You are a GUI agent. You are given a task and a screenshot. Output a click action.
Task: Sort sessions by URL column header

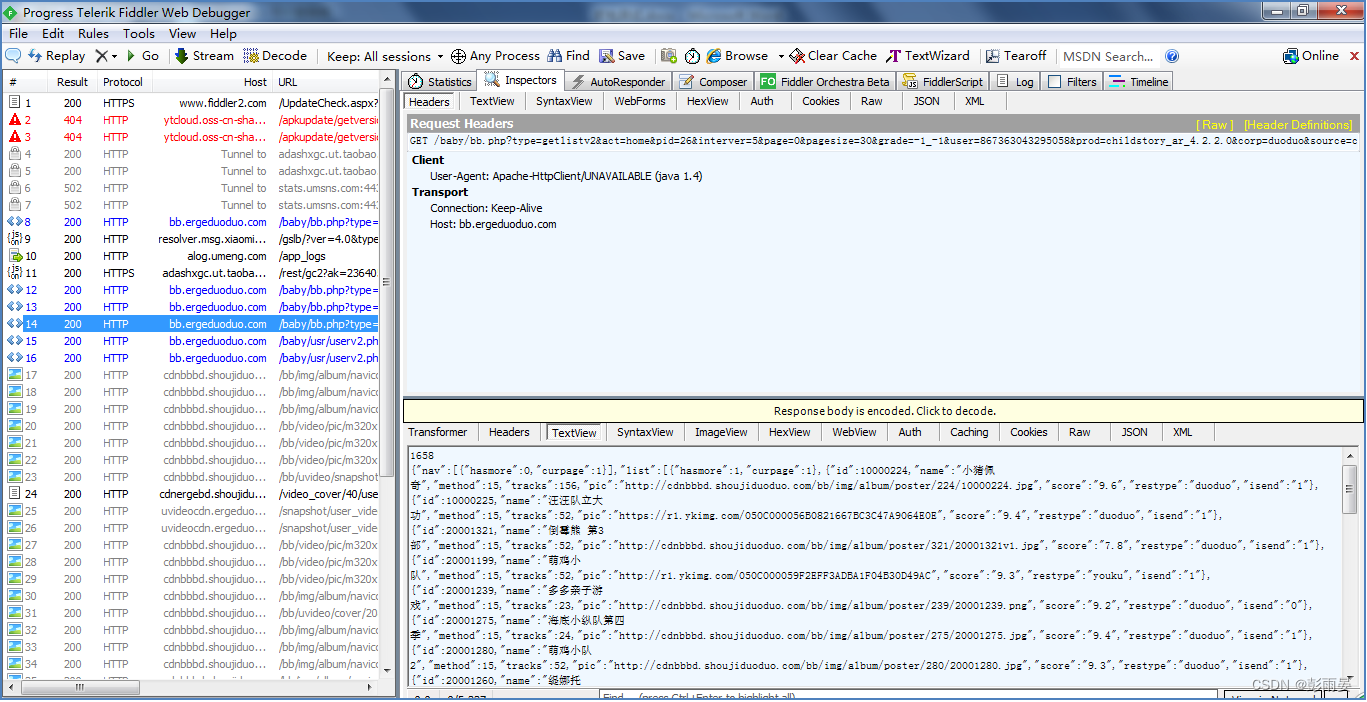[x=328, y=82]
